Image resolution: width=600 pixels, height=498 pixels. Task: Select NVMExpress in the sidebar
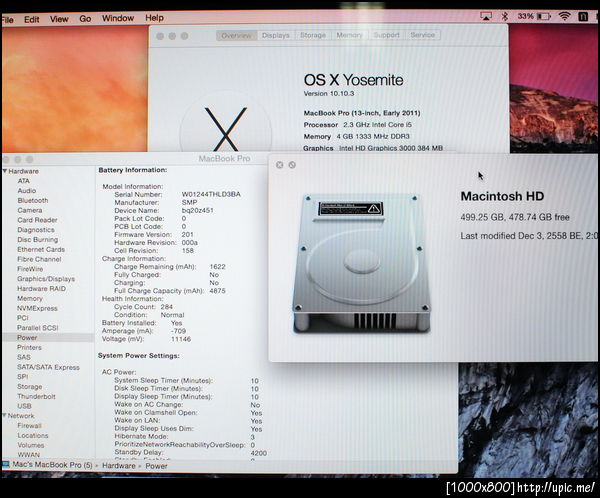(37, 308)
